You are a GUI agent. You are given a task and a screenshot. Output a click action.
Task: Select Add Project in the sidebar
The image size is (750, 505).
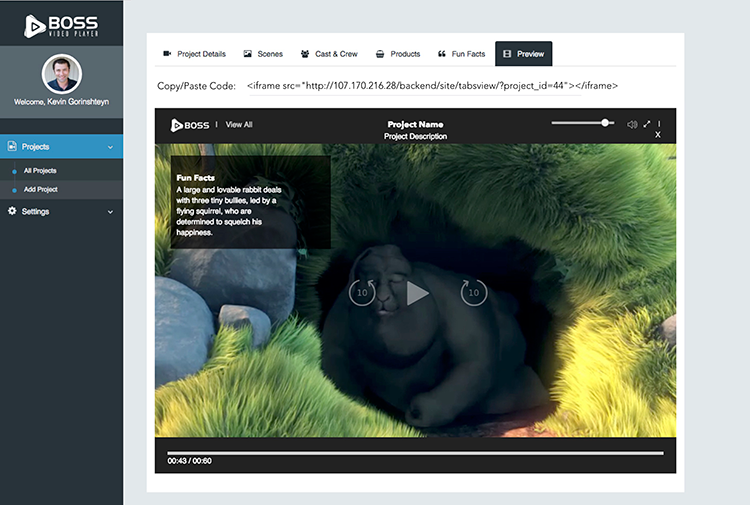tap(41, 189)
